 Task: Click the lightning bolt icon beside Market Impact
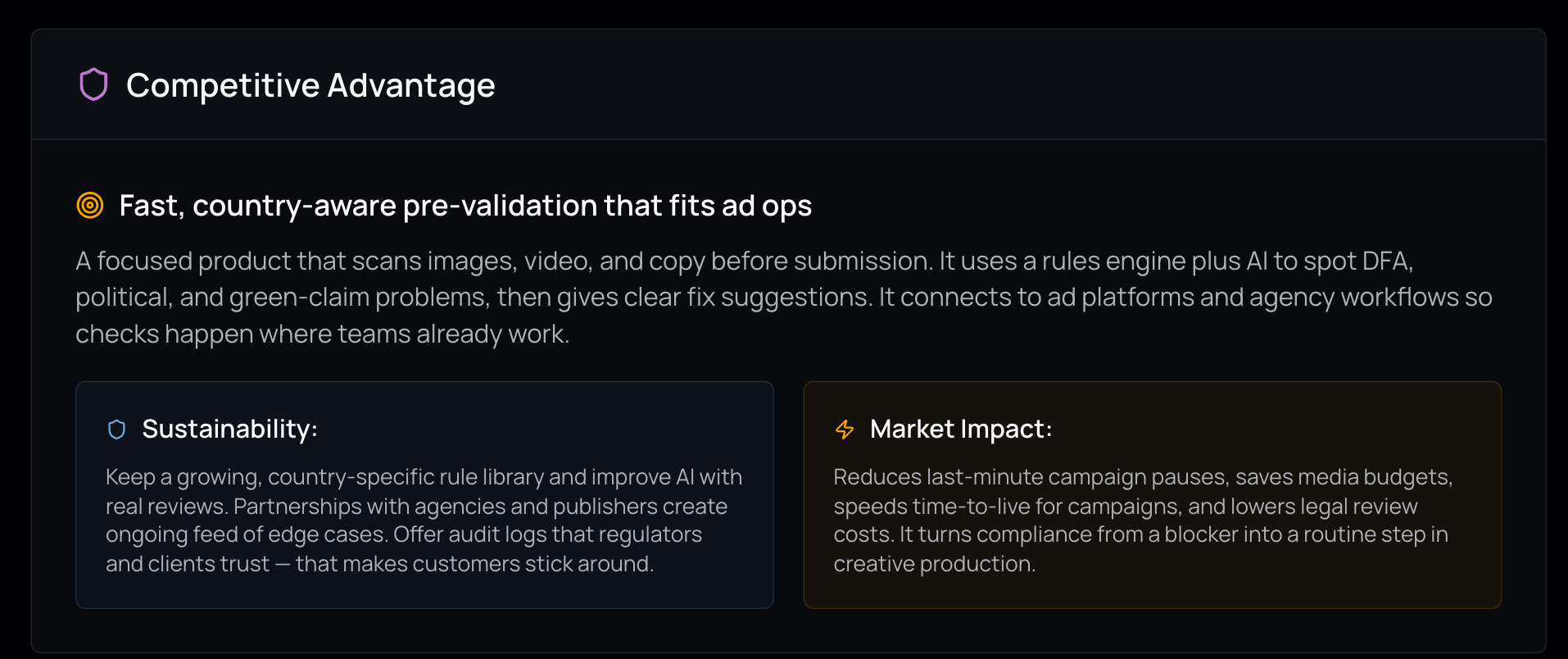[845, 429]
